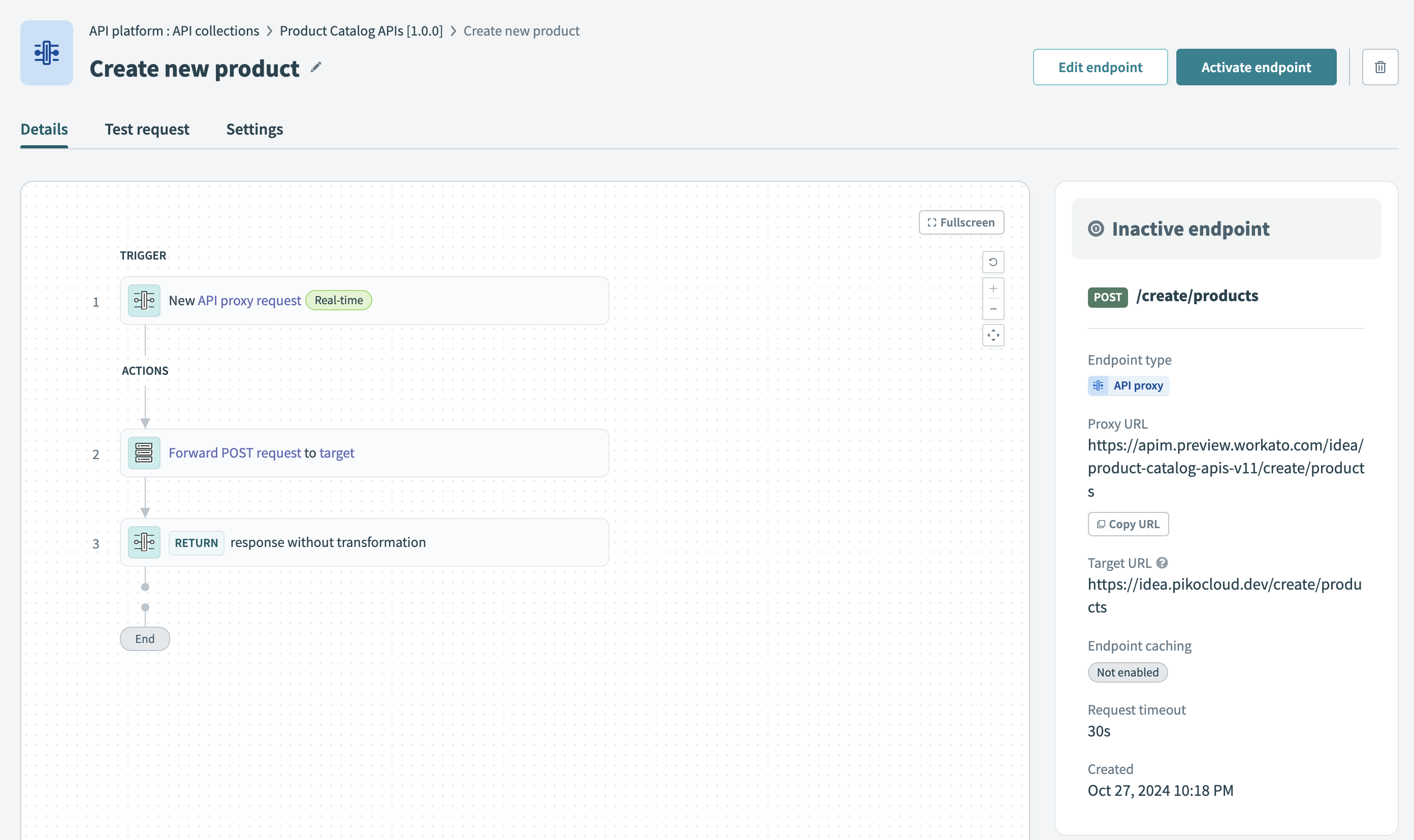
Task: Select the Details tab
Action: coord(44,129)
